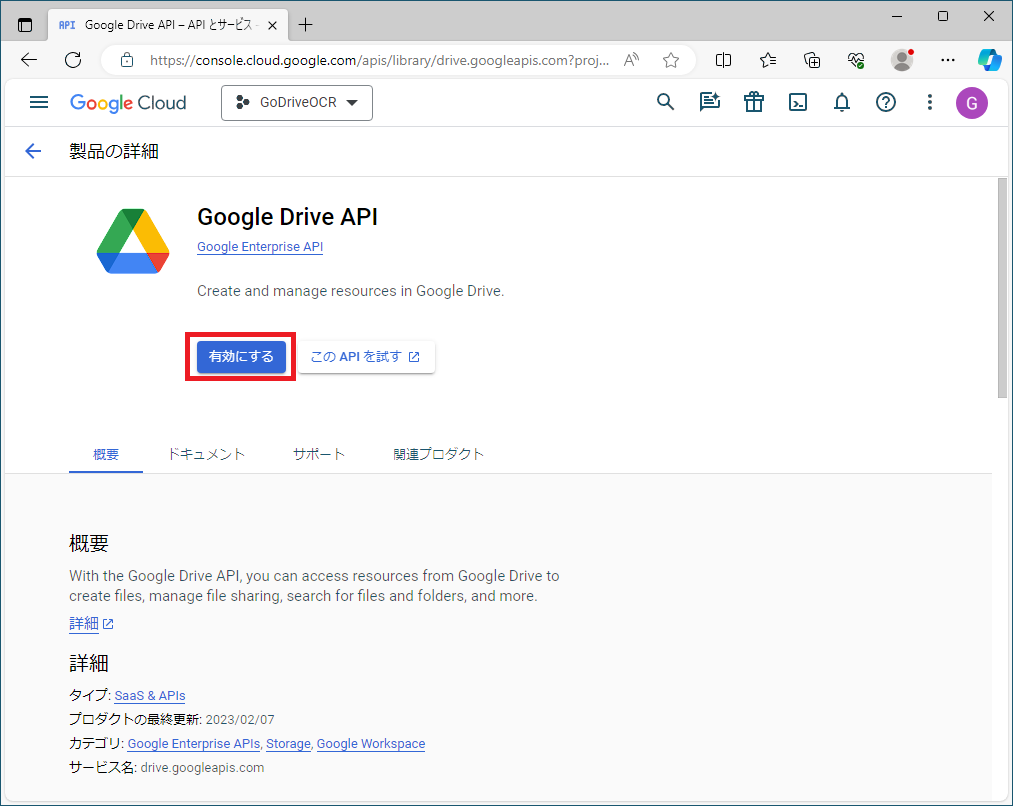1013x806 pixels.
Task: Go back using the blue arrow beside 製品の詳細
Action: point(33,151)
